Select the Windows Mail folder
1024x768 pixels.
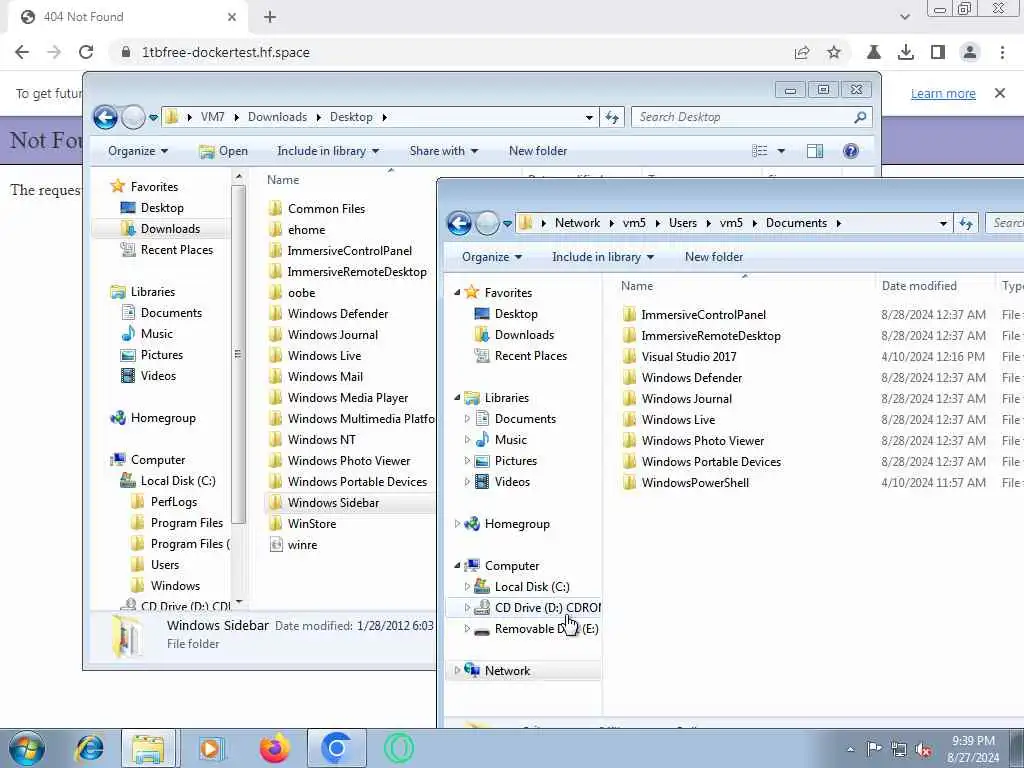pyautogui.click(x=316, y=376)
